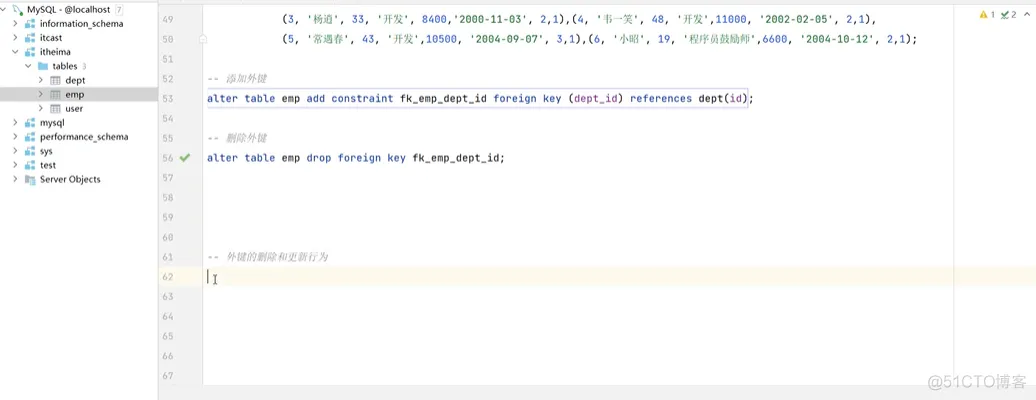Select the user table row

(x=79, y=108)
